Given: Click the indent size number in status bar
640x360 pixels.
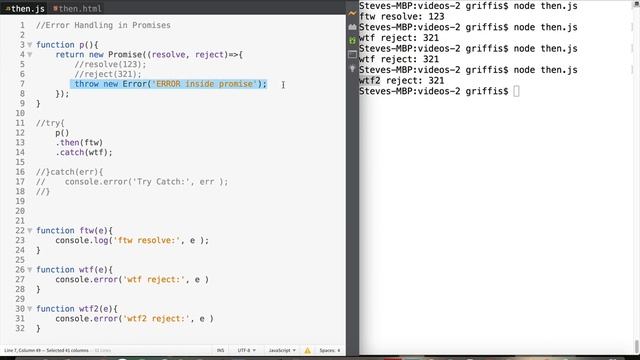Looking at the screenshot, I should point(339,350).
